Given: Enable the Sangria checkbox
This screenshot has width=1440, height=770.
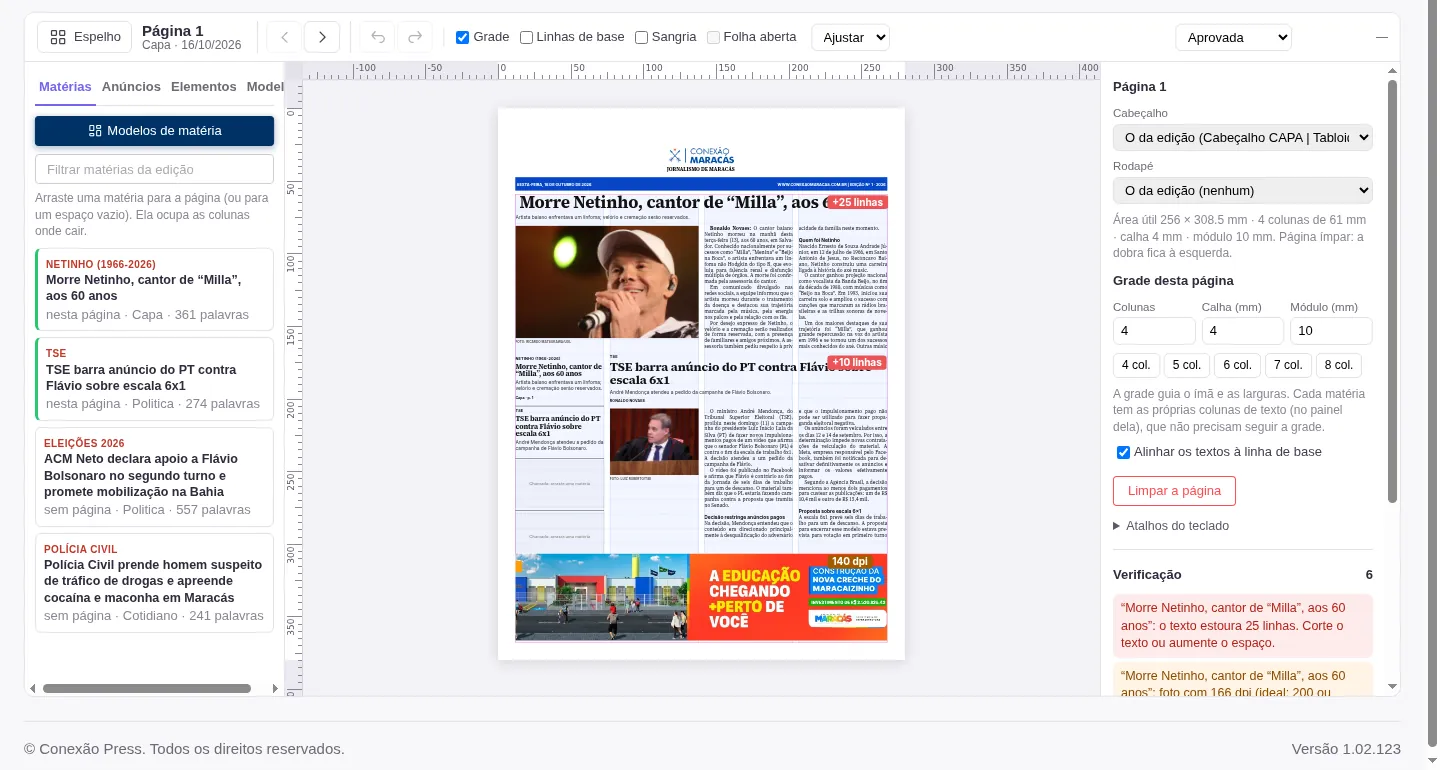Looking at the screenshot, I should pos(642,37).
